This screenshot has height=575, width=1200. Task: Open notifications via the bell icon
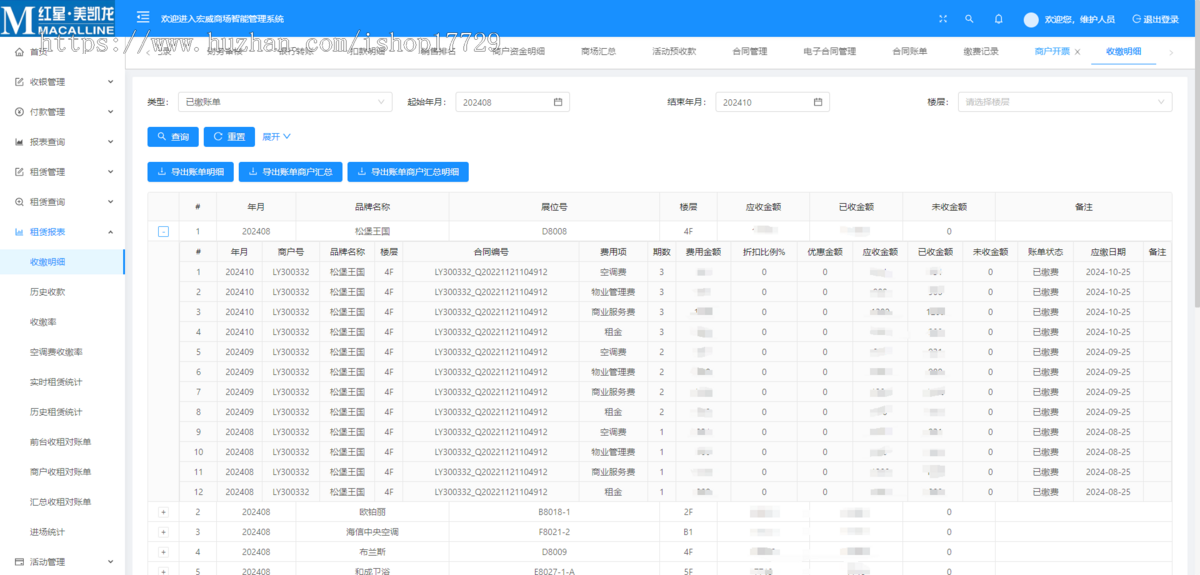tap(998, 19)
